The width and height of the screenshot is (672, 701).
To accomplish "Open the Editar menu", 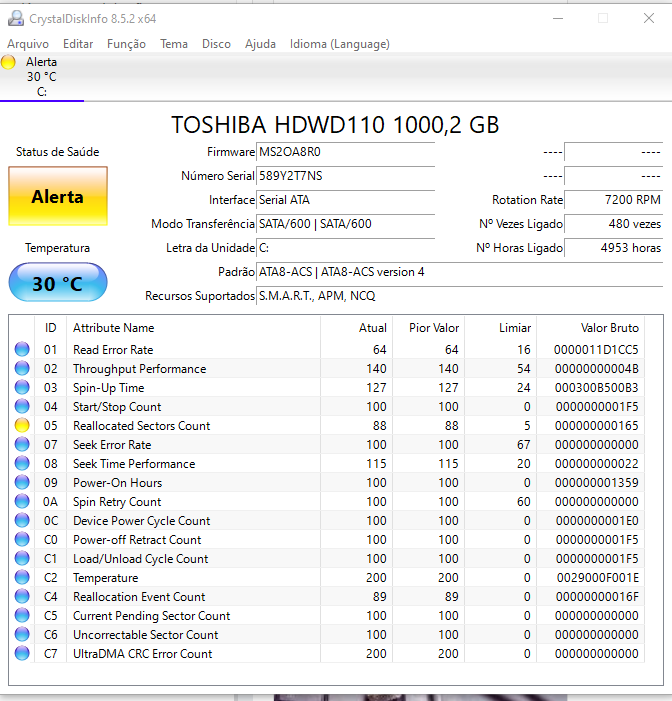I will pyautogui.click(x=78, y=44).
